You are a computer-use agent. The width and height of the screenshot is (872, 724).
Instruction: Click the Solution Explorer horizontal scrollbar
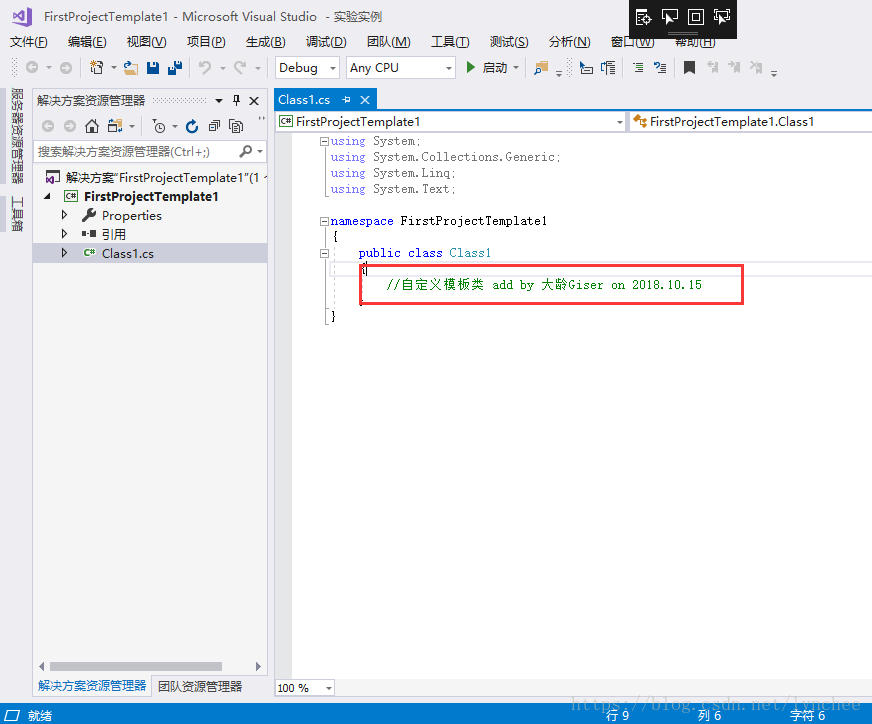136,666
